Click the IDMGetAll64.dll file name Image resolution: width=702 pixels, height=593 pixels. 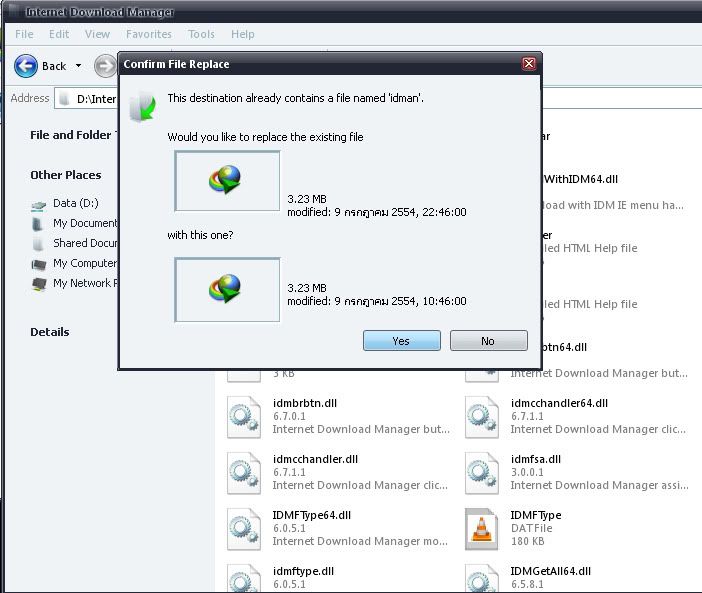tap(551, 571)
